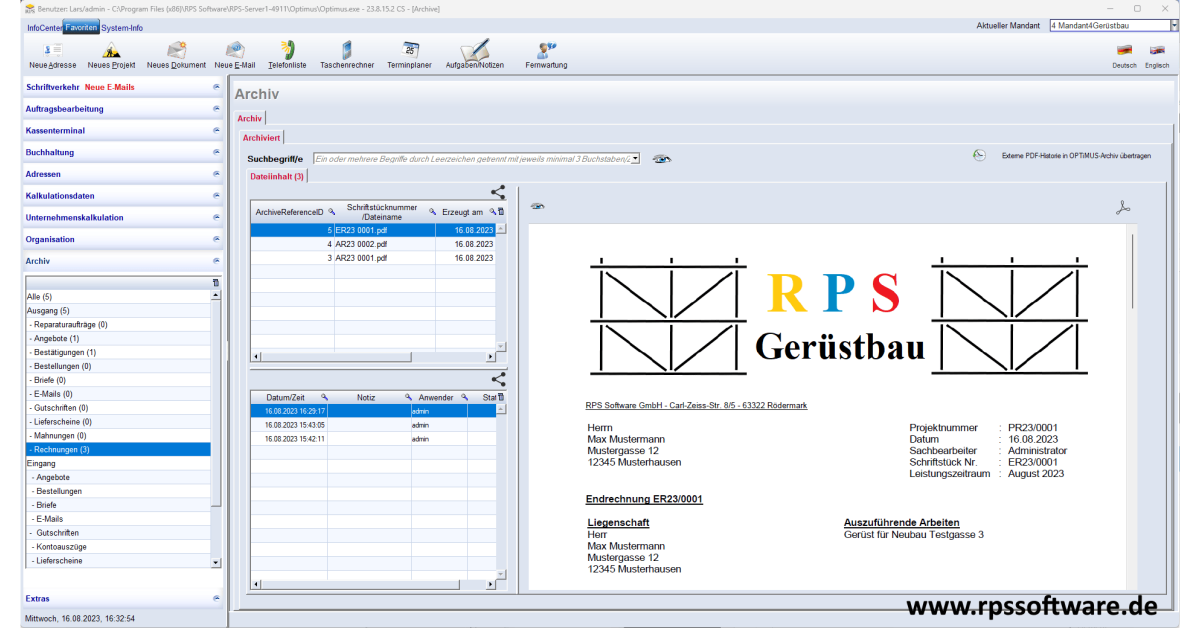Select the note entry dated 16.08.2023 15:43:05
The width and height of the screenshot is (1200, 628).
[372, 425]
